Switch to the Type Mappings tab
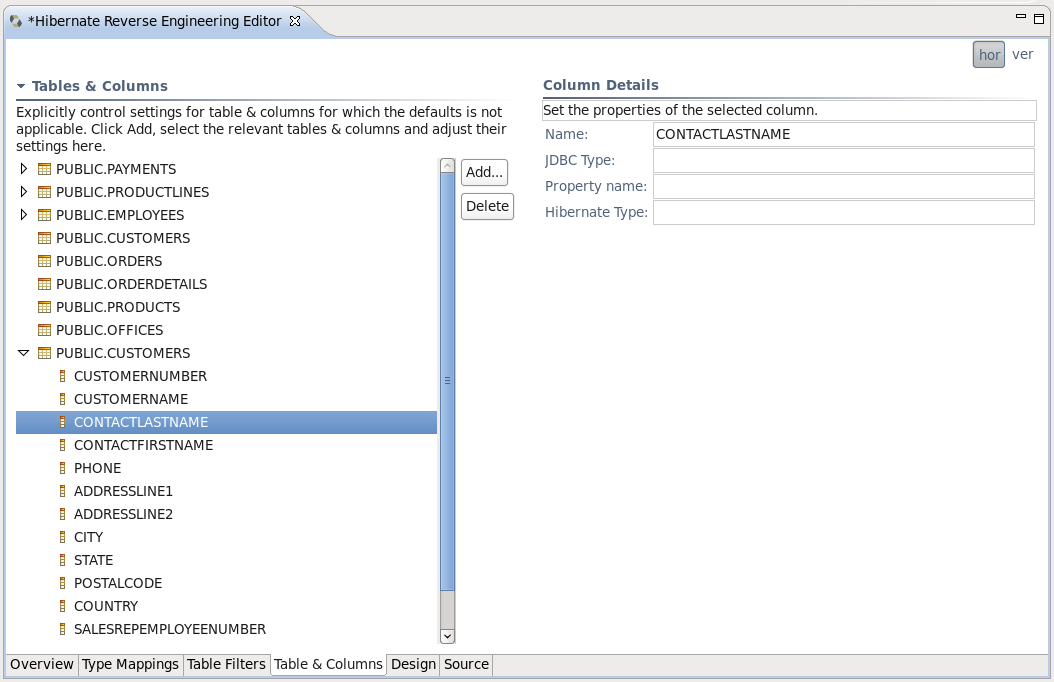The image size is (1054, 682). tap(130, 664)
